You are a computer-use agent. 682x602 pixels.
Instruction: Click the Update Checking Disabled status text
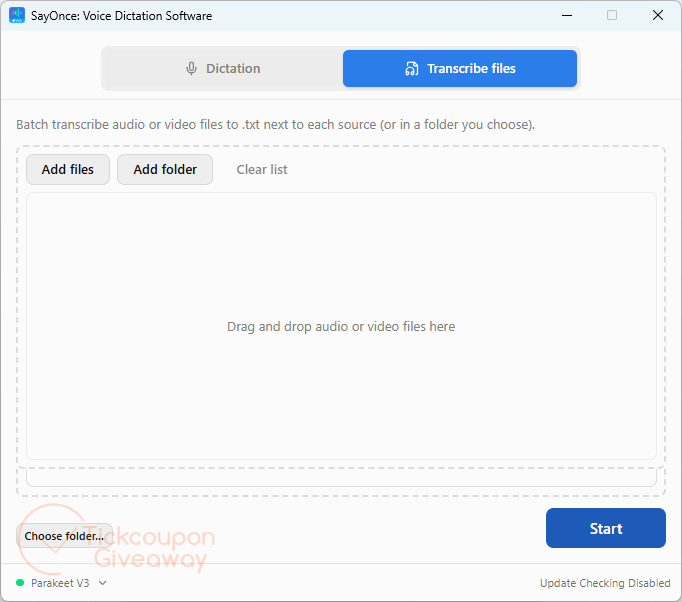click(x=605, y=583)
